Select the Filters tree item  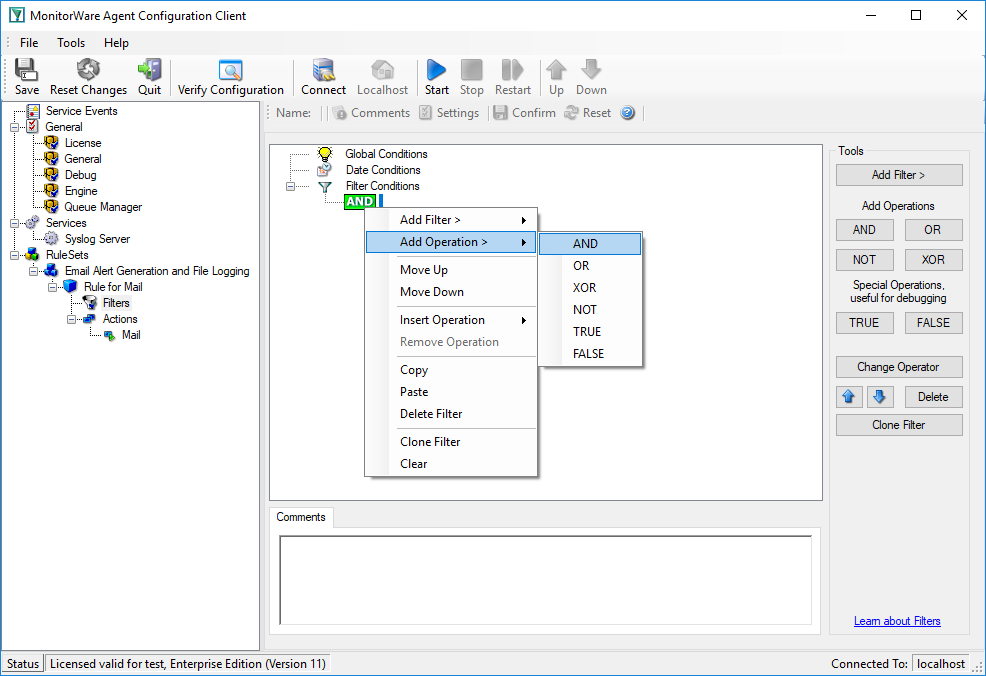point(116,303)
